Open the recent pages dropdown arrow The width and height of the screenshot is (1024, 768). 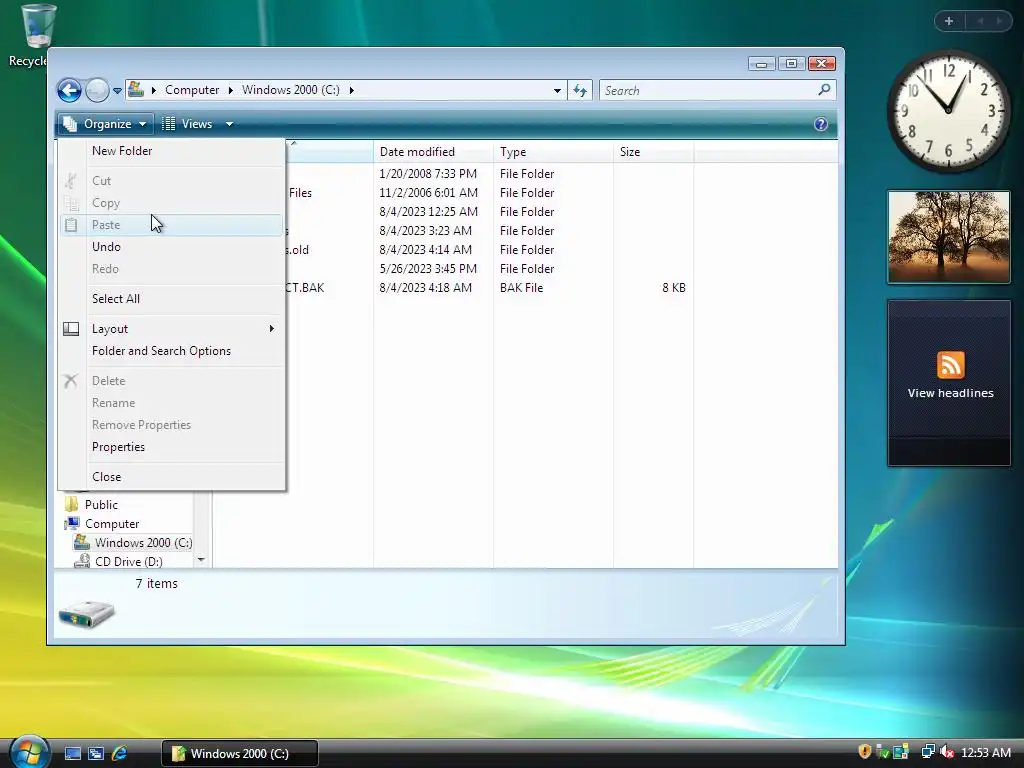pos(118,91)
